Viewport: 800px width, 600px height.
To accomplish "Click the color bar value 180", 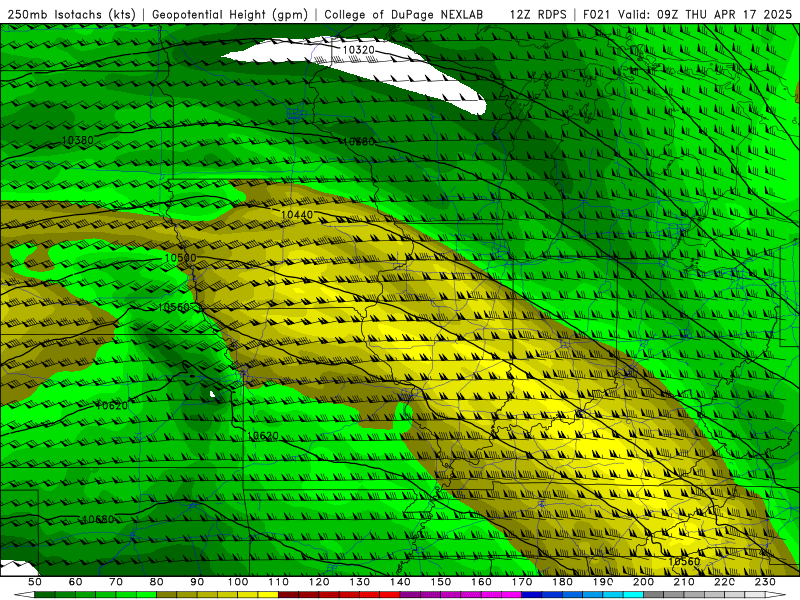I will coord(562,582).
